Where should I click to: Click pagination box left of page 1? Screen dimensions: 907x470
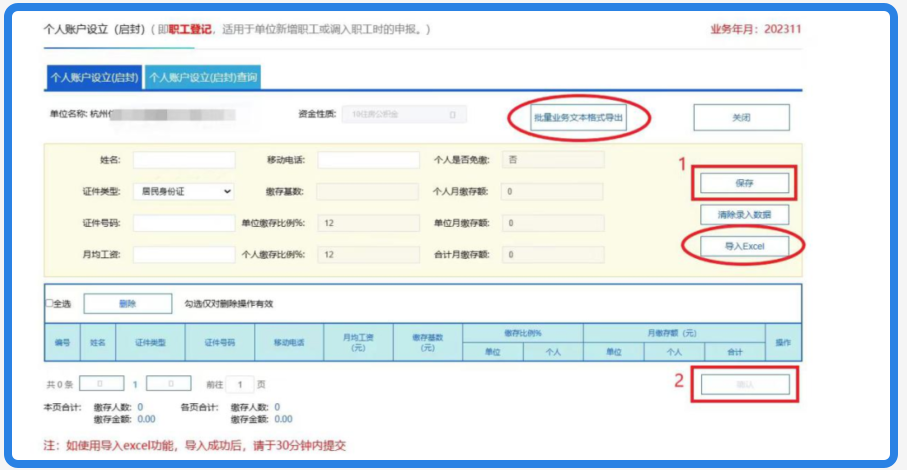click(x=101, y=383)
